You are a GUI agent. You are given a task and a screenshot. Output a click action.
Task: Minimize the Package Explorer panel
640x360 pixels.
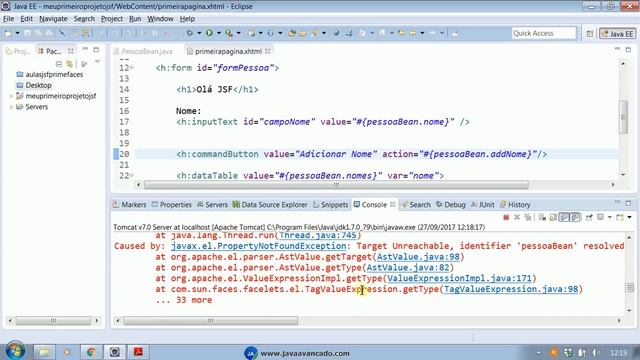click(x=85, y=50)
